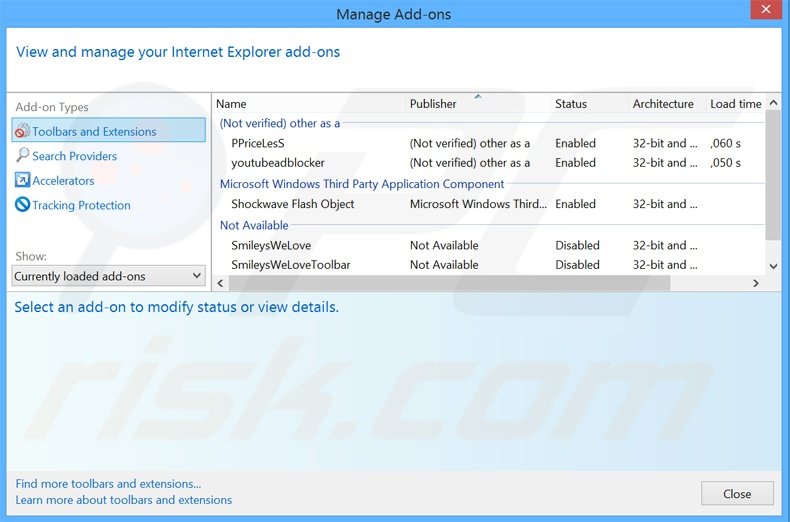Select Toolbars and Extensions add-on type
Viewport: 790px width, 522px height.
point(108,130)
